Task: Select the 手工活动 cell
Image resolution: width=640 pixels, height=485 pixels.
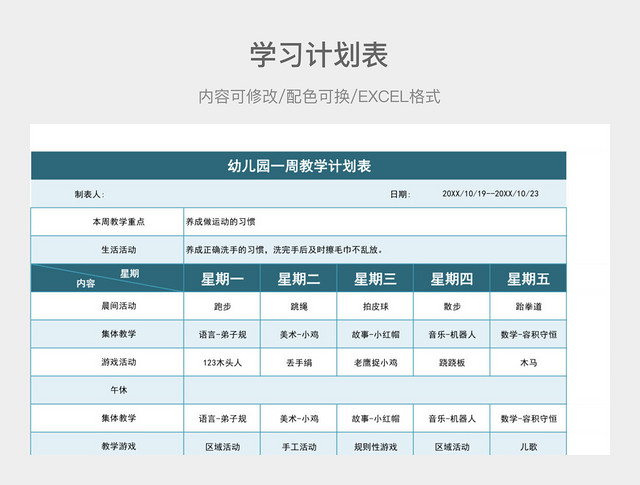Action: pyautogui.click(x=299, y=444)
